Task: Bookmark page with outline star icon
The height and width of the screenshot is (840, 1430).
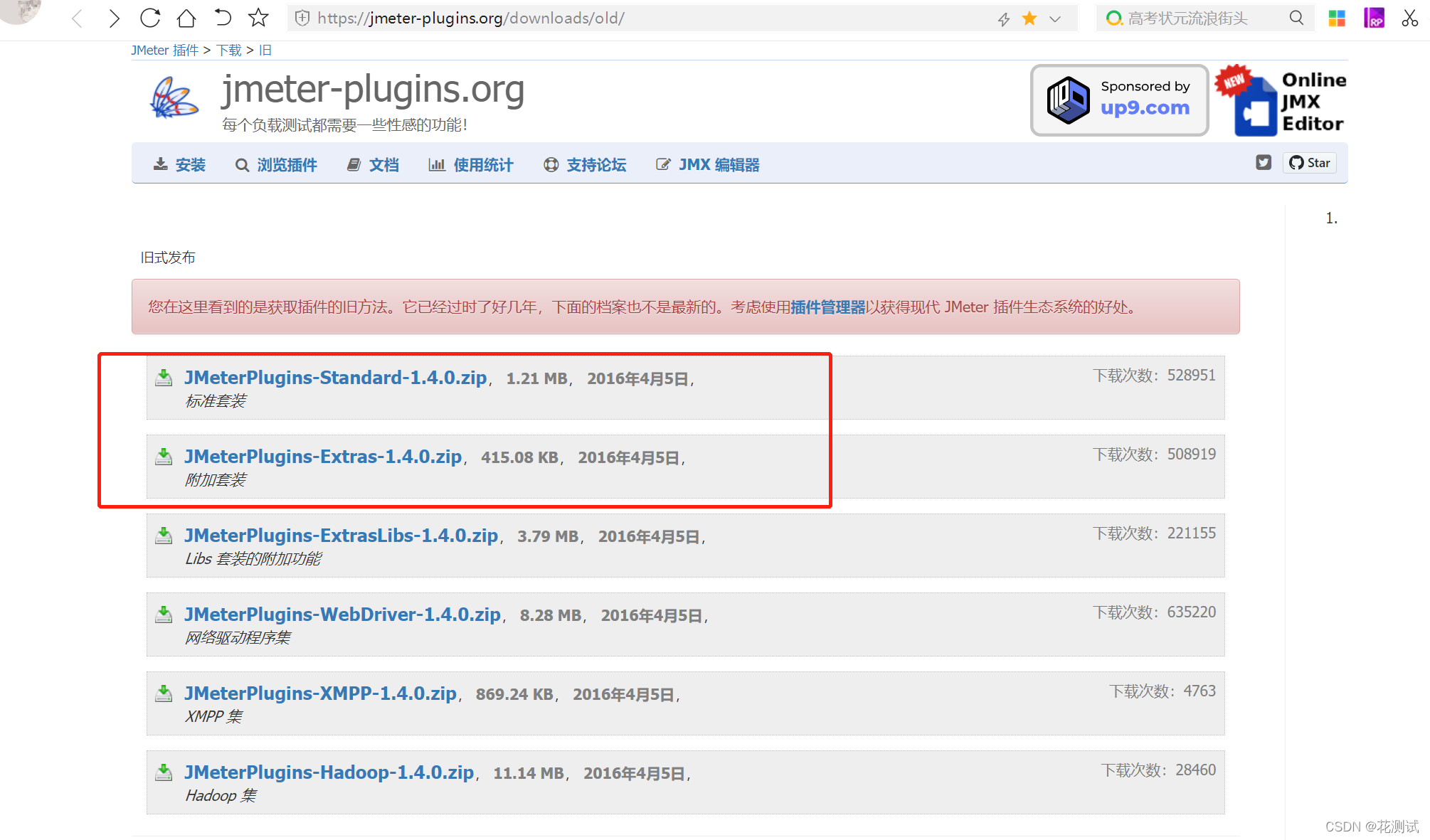Action: coord(258,18)
